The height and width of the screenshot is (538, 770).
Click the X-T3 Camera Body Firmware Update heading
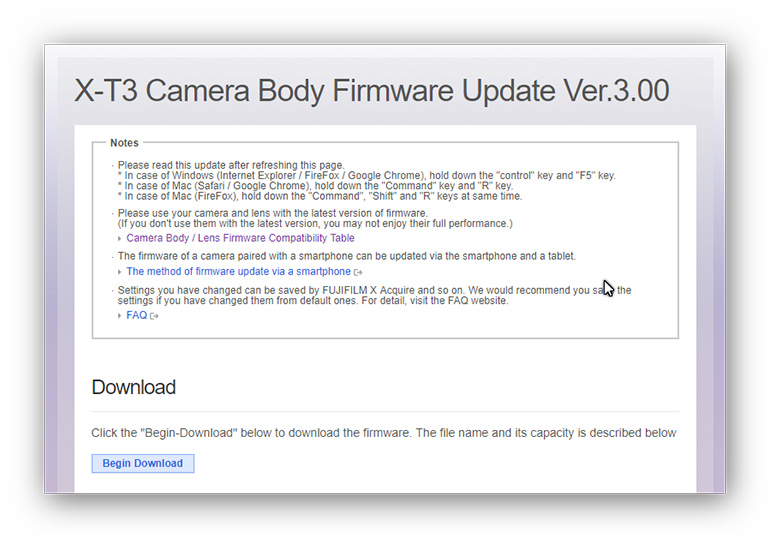pyautogui.click(x=371, y=91)
